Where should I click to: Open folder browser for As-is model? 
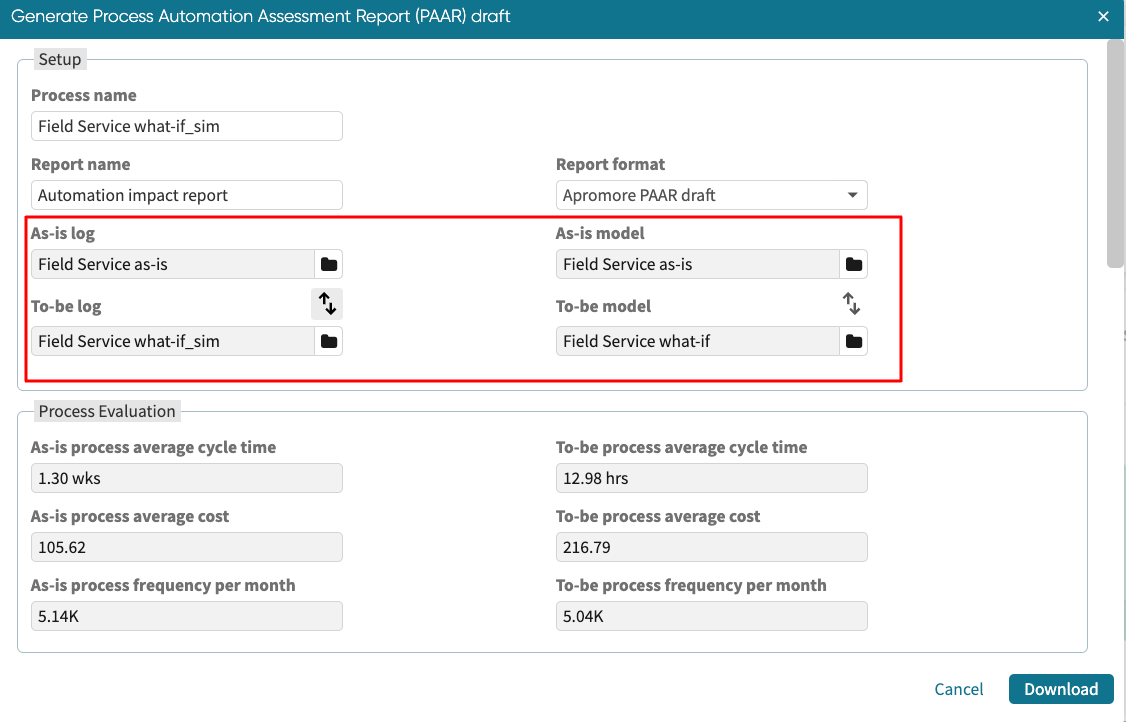[853, 264]
